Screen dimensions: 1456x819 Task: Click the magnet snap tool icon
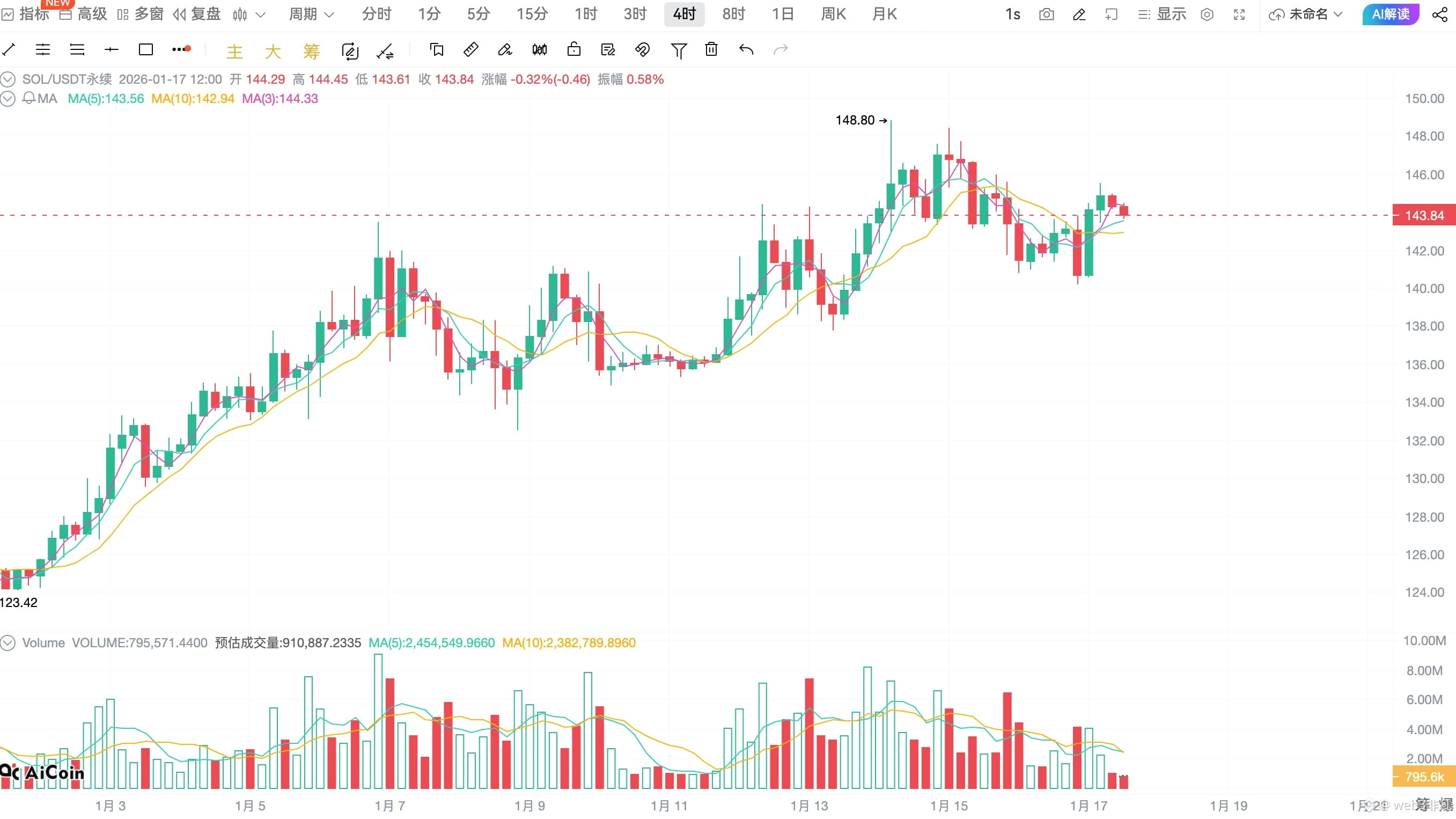(642, 50)
